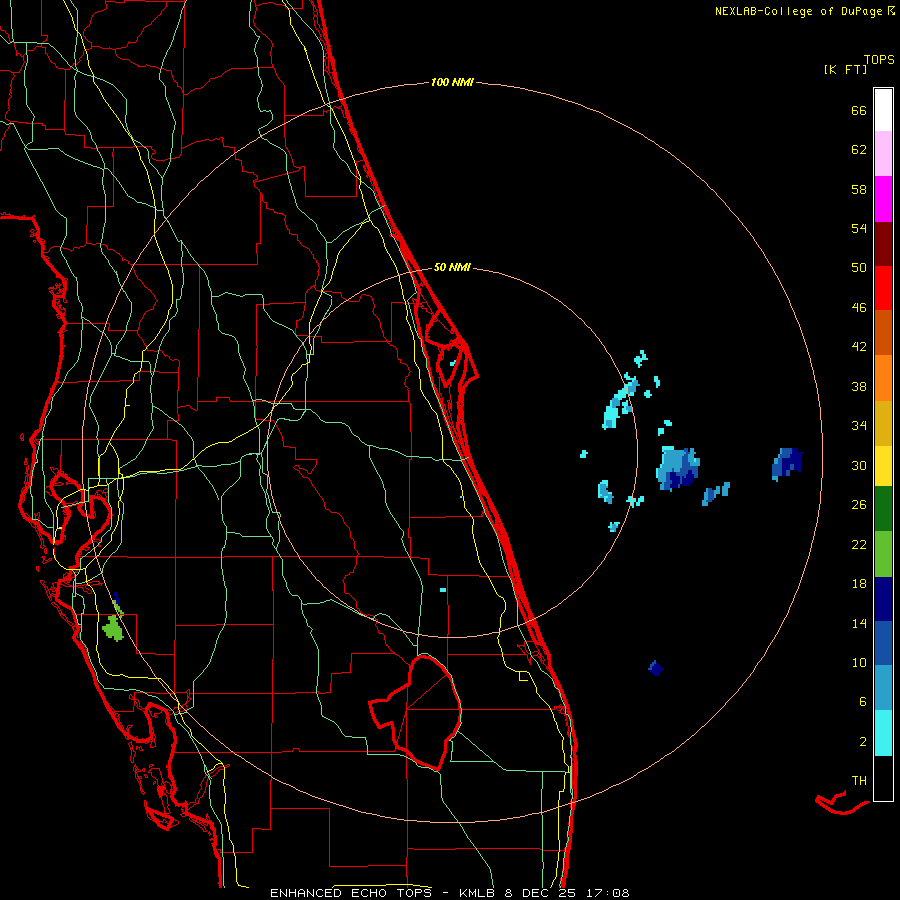Click the magenta swatch in the tops legend
The height and width of the screenshot is (900, 900).
click(x=883, y=199)
